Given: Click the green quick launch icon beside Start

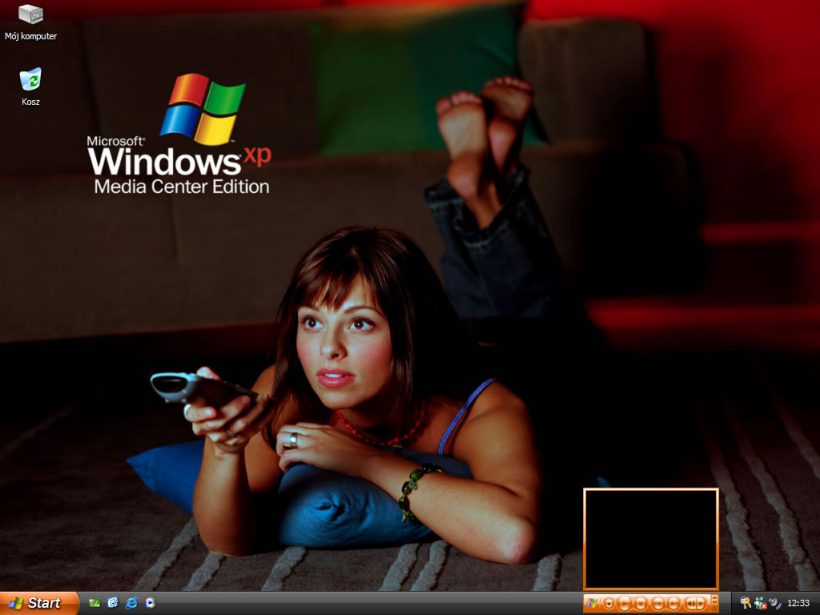Looking at the screenshot, I should (x=94, y=603).
